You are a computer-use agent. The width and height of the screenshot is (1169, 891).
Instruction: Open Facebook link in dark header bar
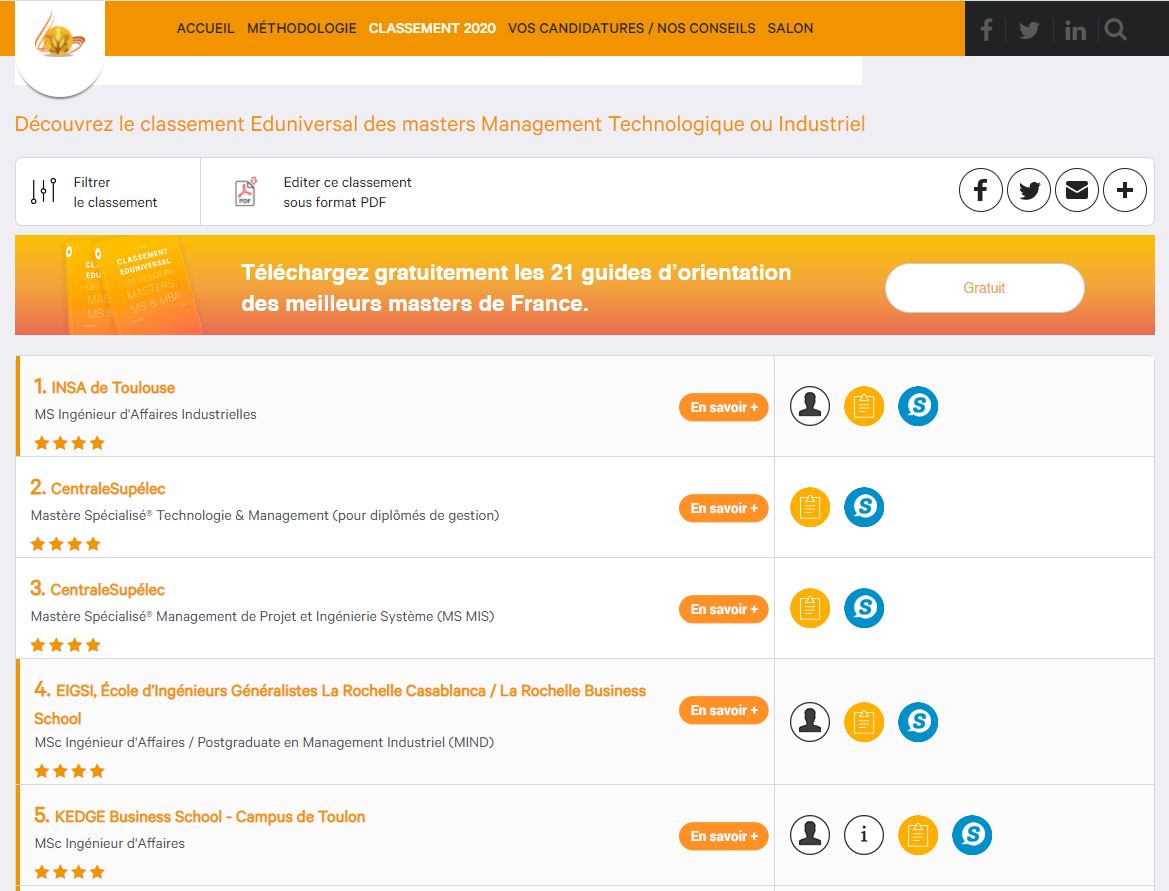[x=986, y=30]
